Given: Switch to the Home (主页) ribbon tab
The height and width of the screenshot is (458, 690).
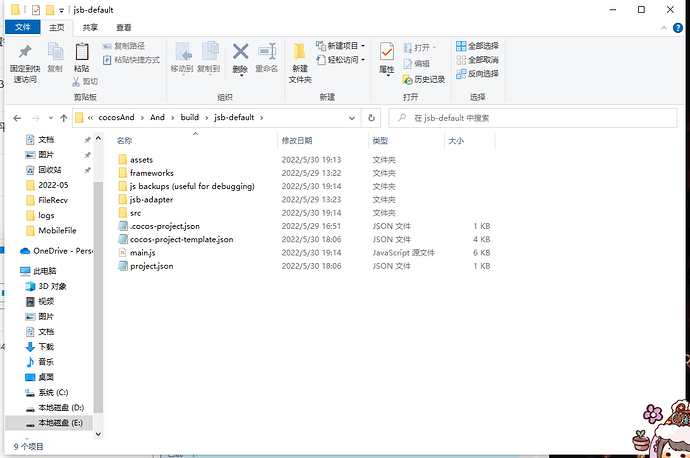Looking at the screenshot, I should coord(57,27).
